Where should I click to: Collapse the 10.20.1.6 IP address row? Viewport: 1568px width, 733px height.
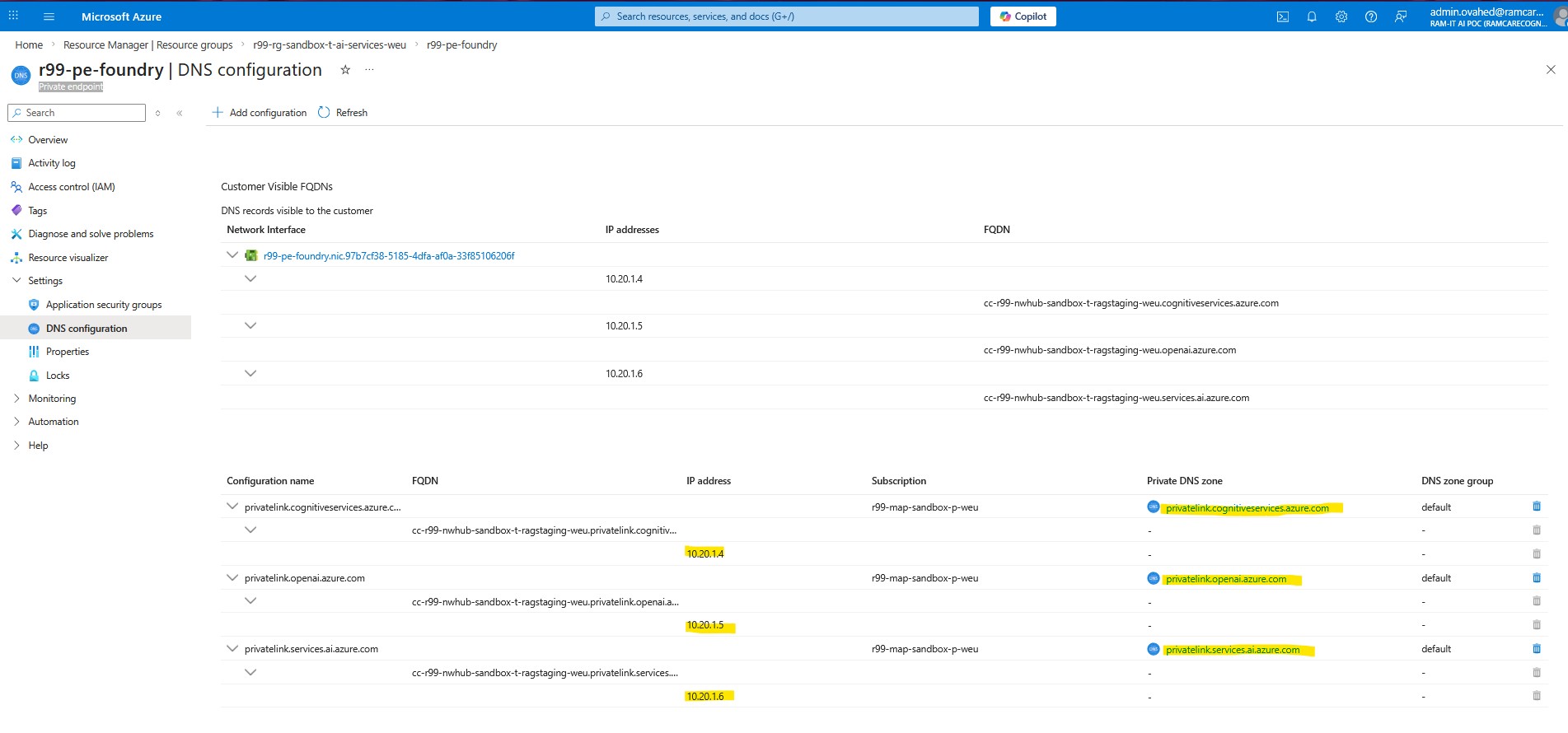click(250, 373)
